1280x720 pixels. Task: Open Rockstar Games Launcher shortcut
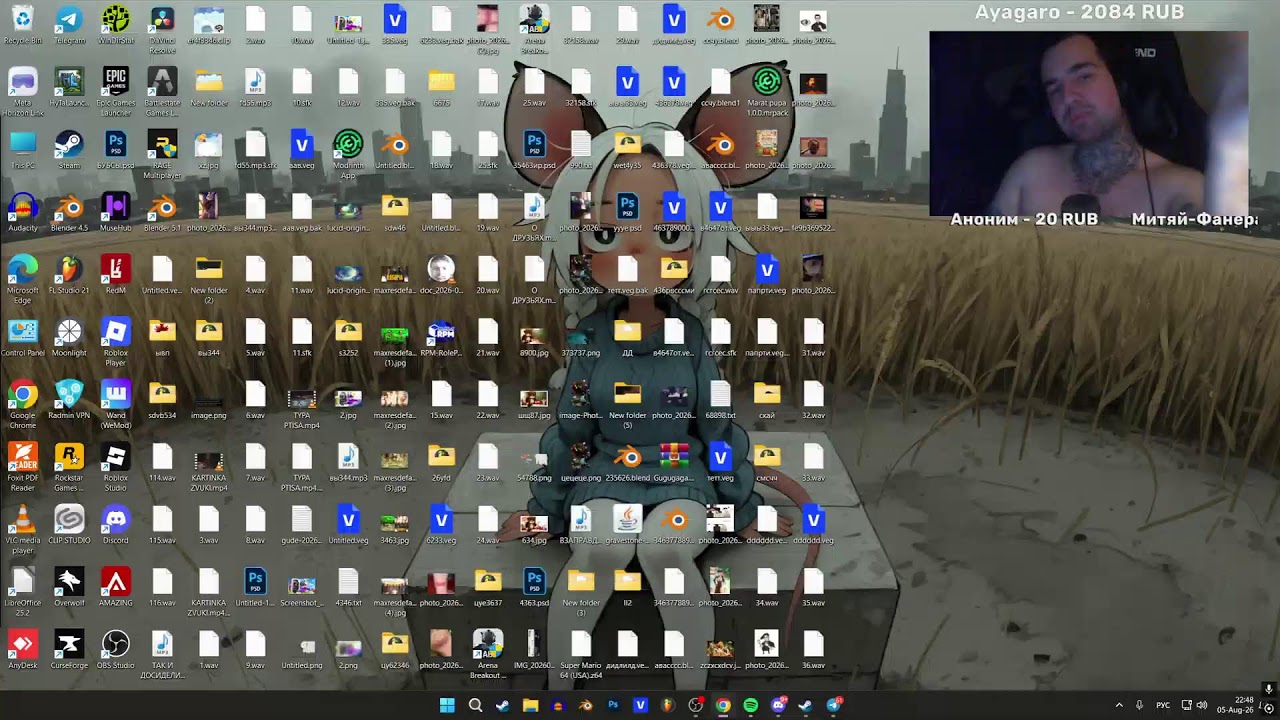tap(69, 467)
